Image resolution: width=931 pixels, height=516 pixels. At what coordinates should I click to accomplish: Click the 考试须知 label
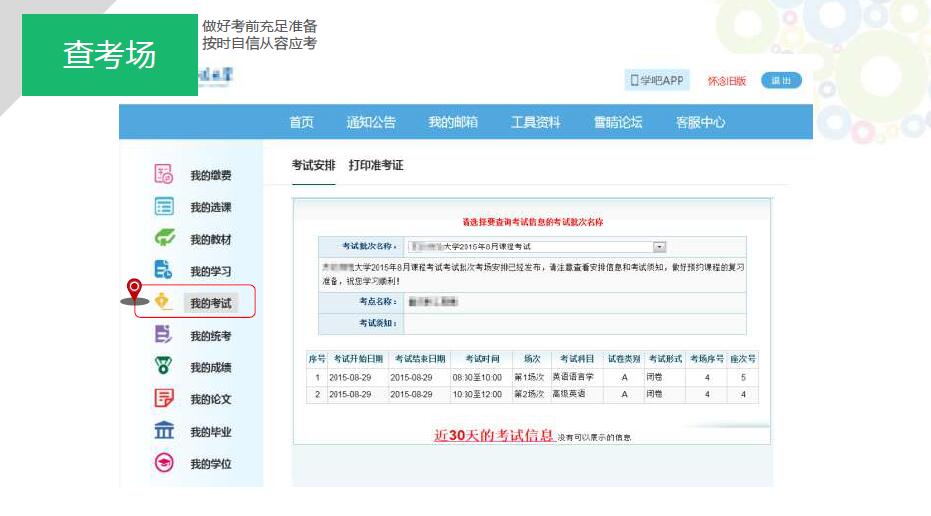tap(378, 323)
